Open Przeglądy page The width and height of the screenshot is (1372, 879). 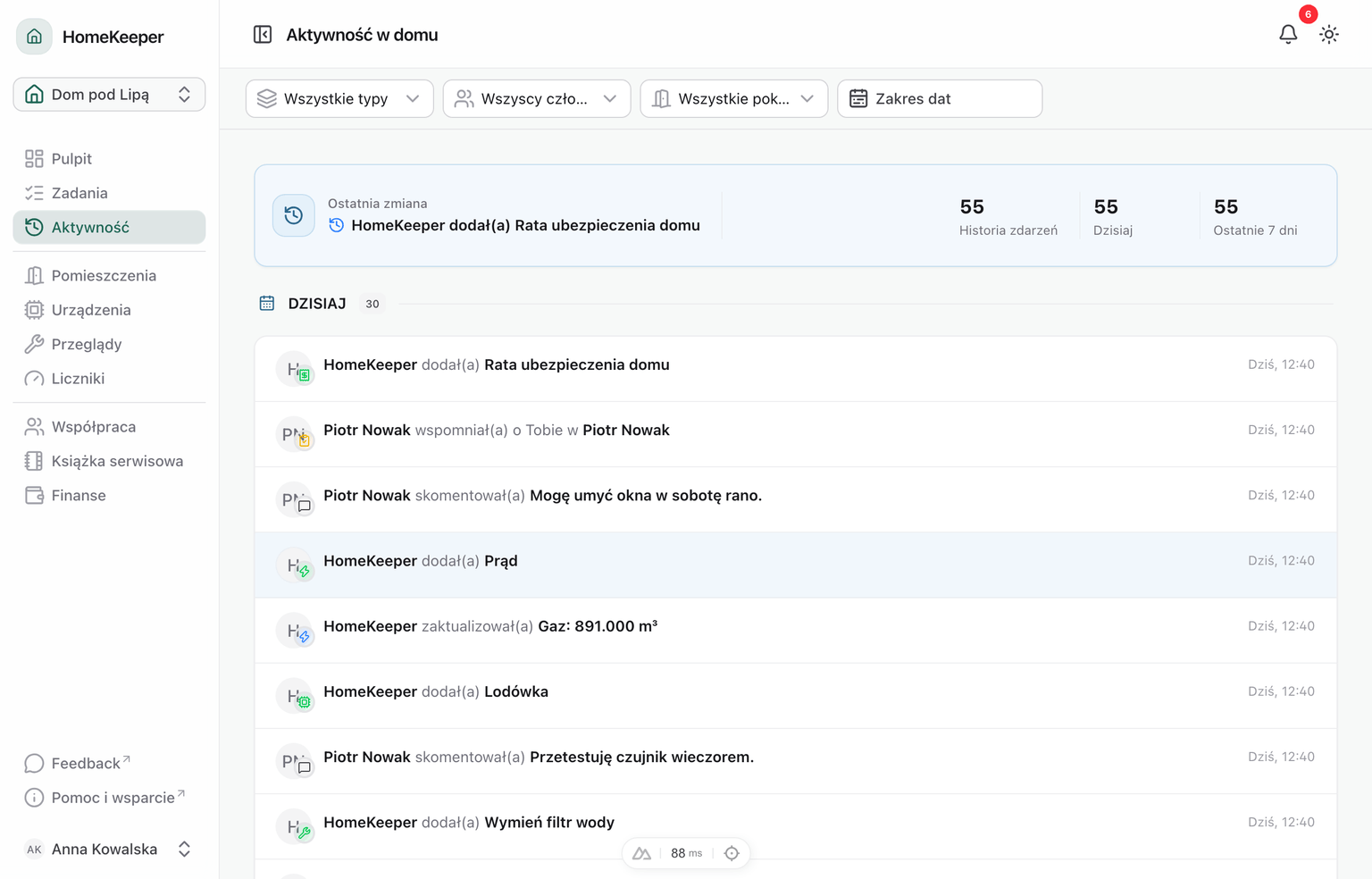[x=109, y=344]
